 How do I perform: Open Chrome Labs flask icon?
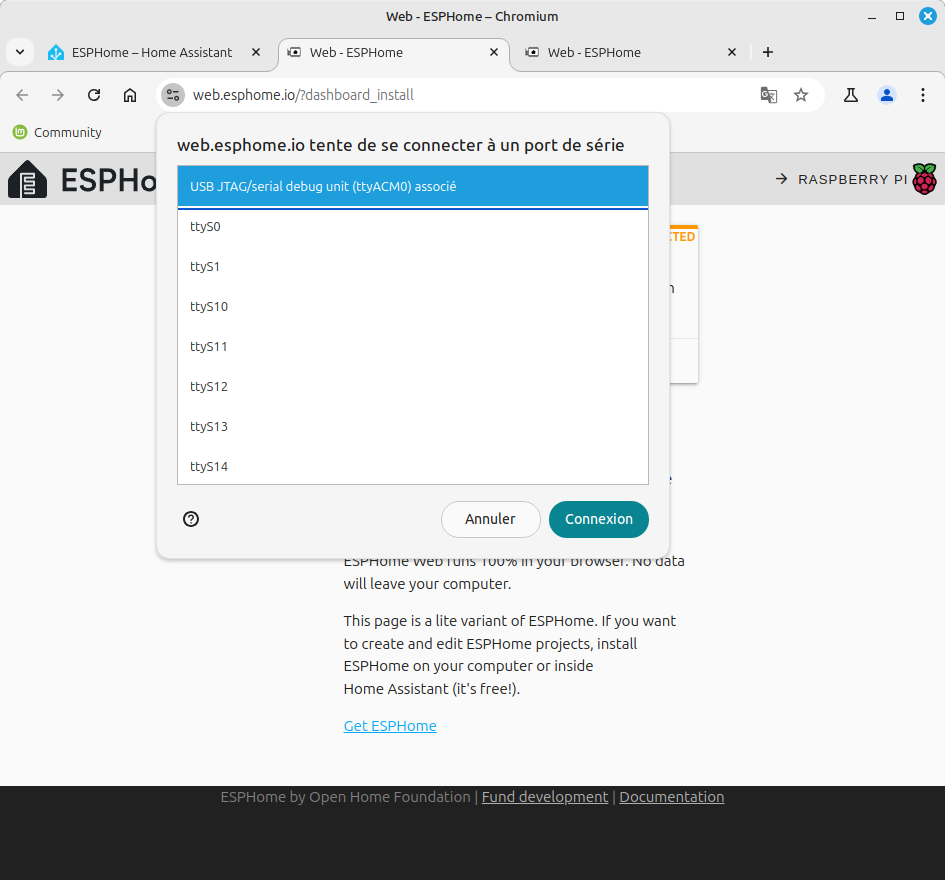point(851,95)
